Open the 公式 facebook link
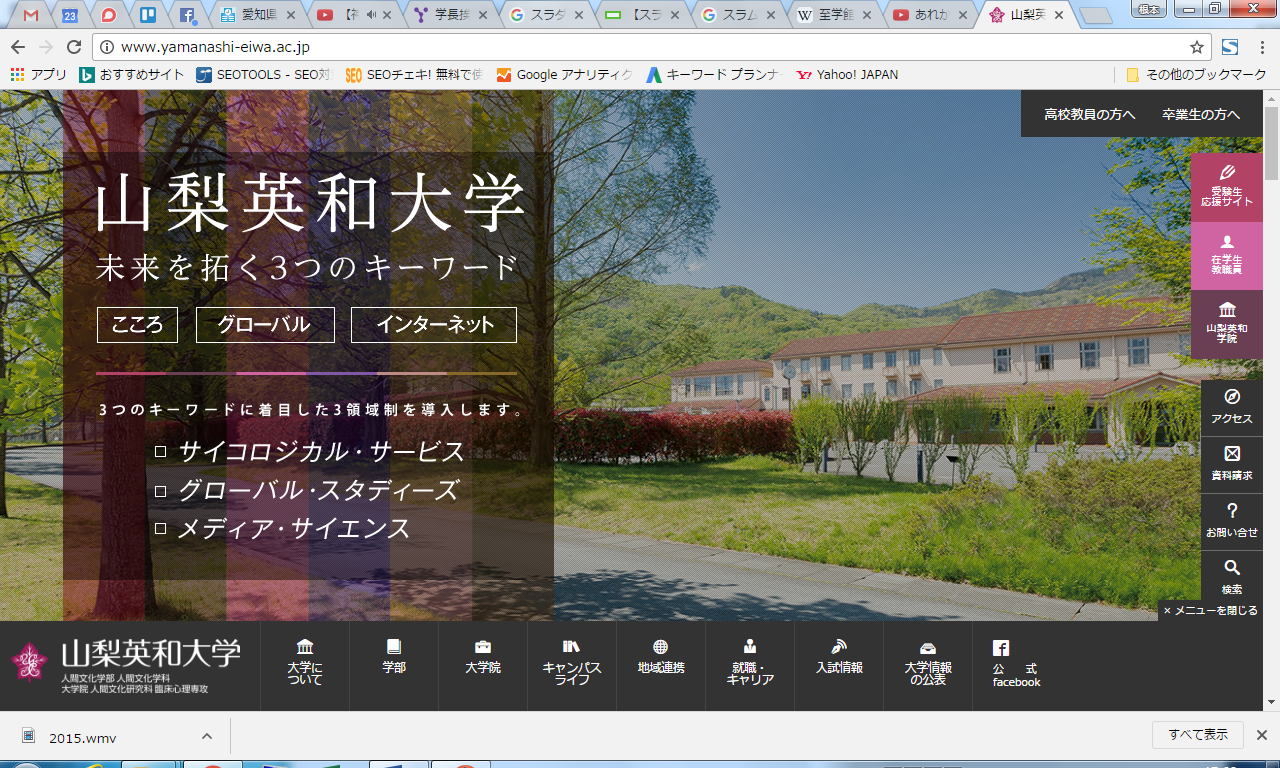1280x768 pixels. pos(1016,665)
